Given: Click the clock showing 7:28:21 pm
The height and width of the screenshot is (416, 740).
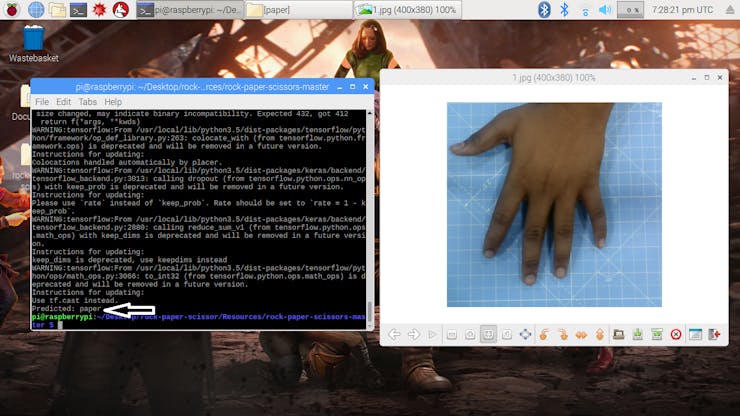Looking at the screenshot, I should pyautogui.click(x=682, y=9).
